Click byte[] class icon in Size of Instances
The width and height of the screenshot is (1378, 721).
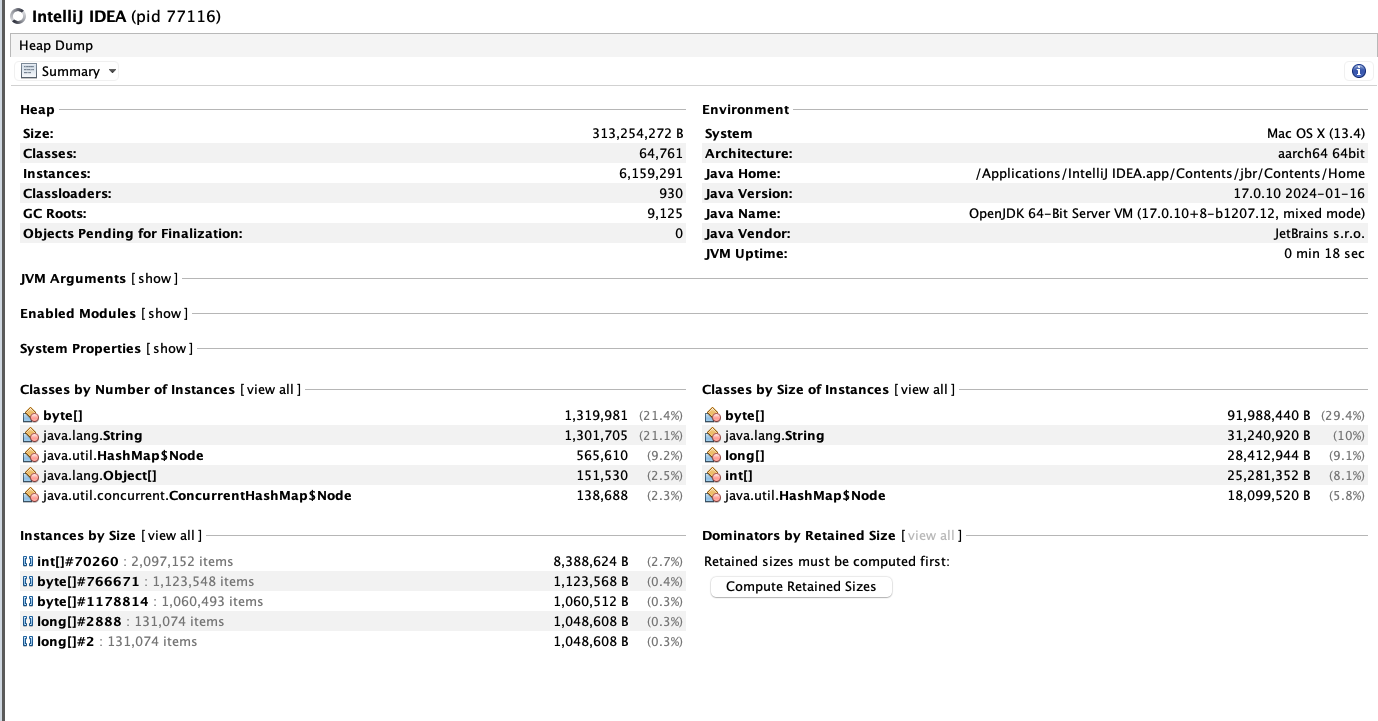pos(712,415)
